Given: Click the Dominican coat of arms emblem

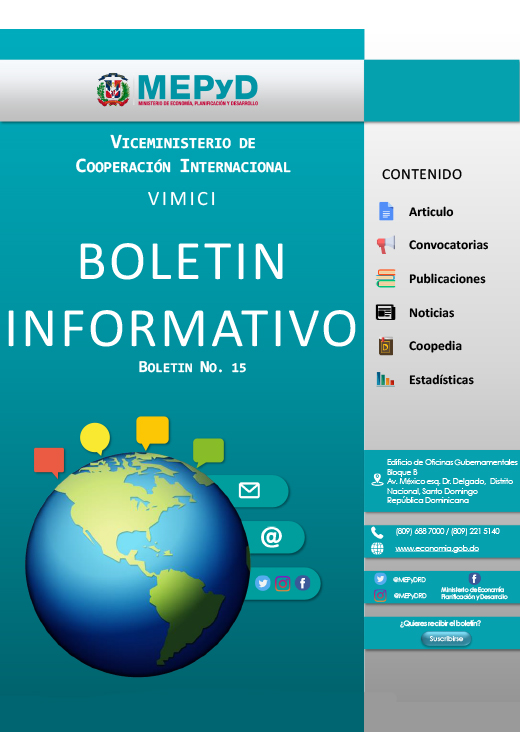Looking at the screenshot, I should pos(113,90).
